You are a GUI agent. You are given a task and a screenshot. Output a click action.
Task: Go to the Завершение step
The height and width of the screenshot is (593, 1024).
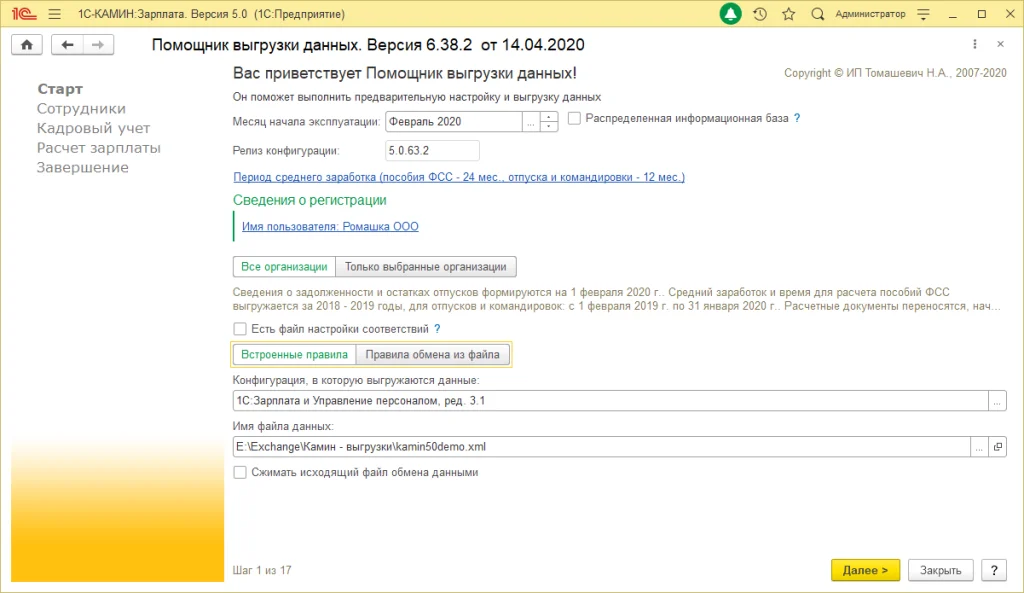[82, 167]
